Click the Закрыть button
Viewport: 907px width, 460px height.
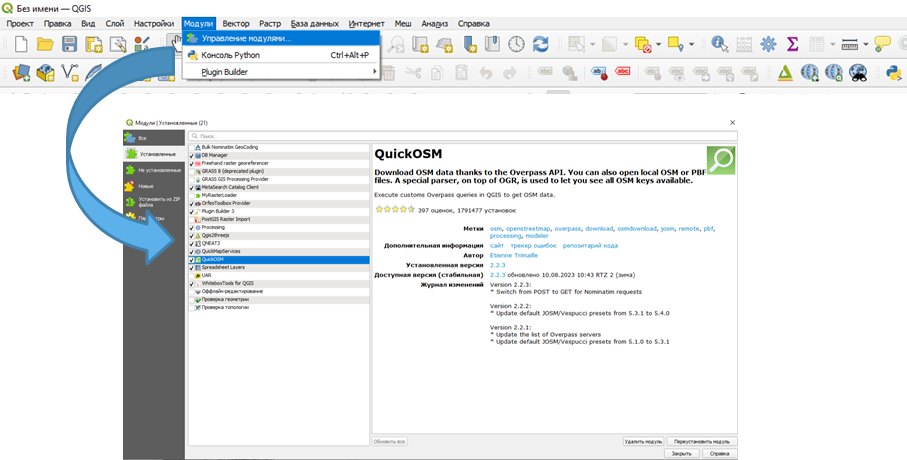coord(681,454)
